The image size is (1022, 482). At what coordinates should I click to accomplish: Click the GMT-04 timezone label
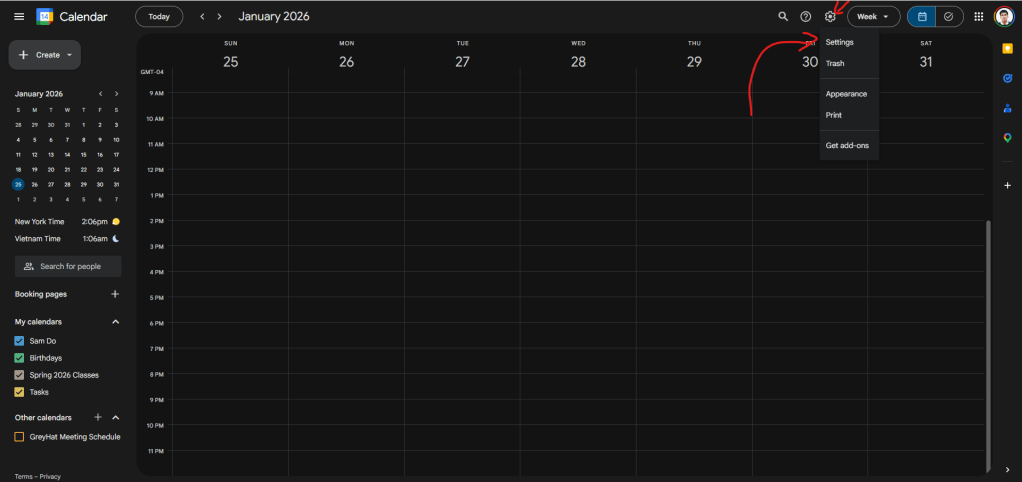click(152, 72)
